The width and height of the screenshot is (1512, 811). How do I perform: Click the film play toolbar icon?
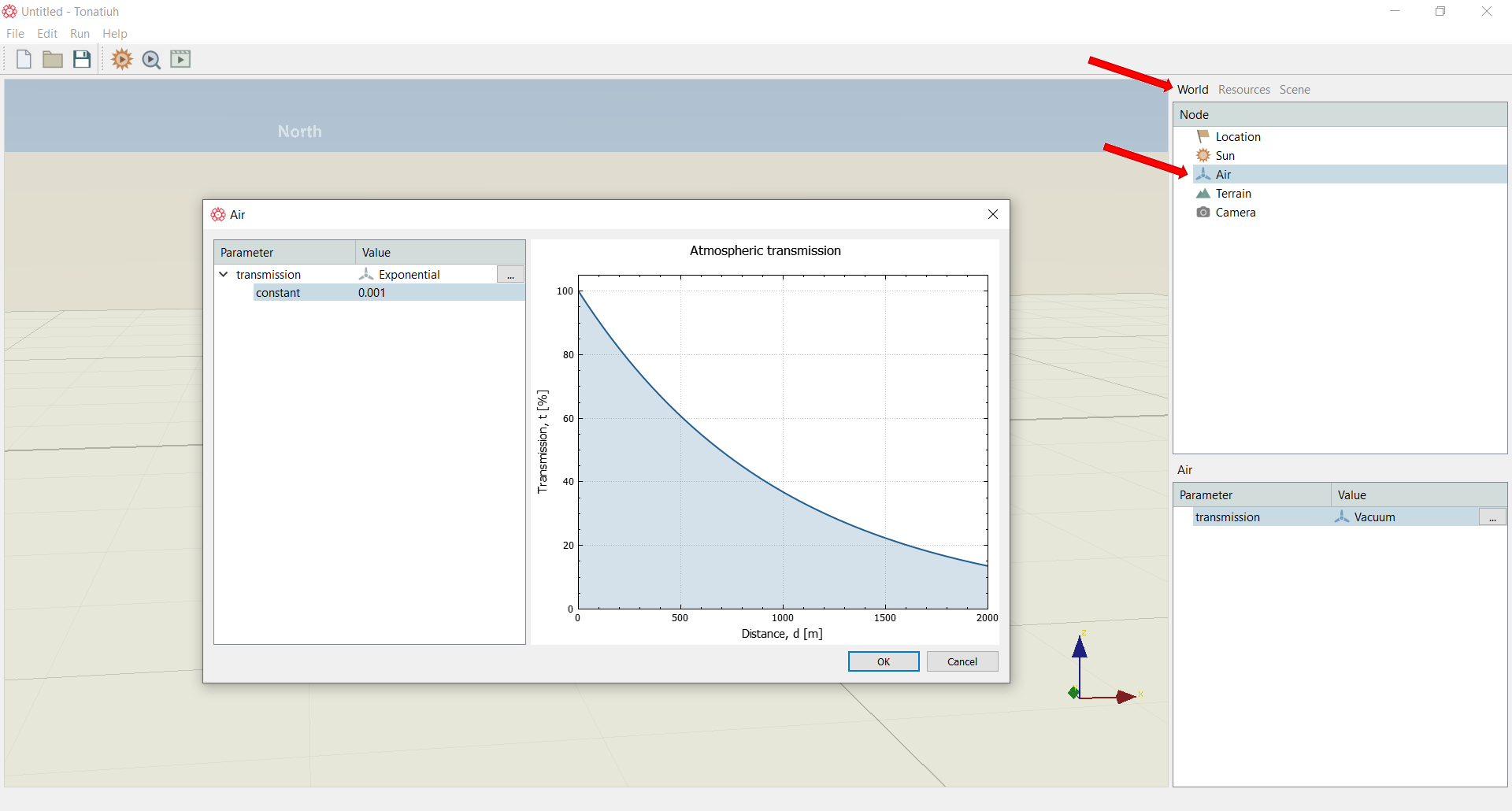pyautogui.click(x=180, y=59)
